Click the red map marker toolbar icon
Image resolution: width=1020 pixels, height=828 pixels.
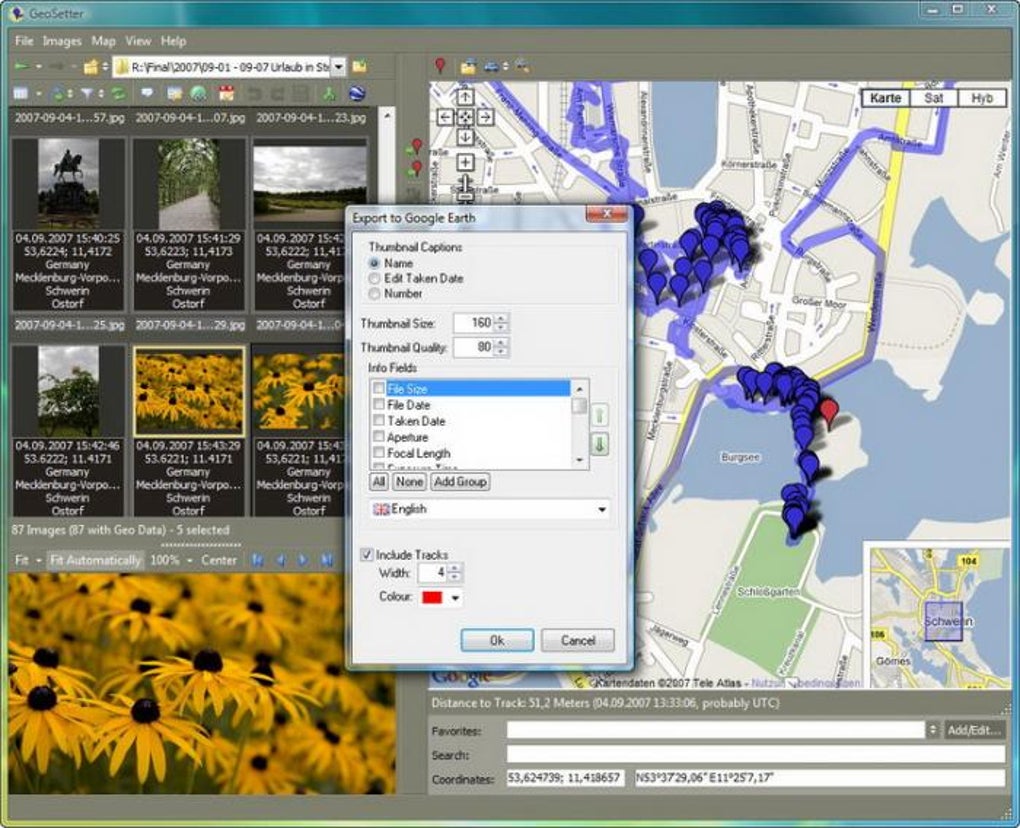pos(439,67)
